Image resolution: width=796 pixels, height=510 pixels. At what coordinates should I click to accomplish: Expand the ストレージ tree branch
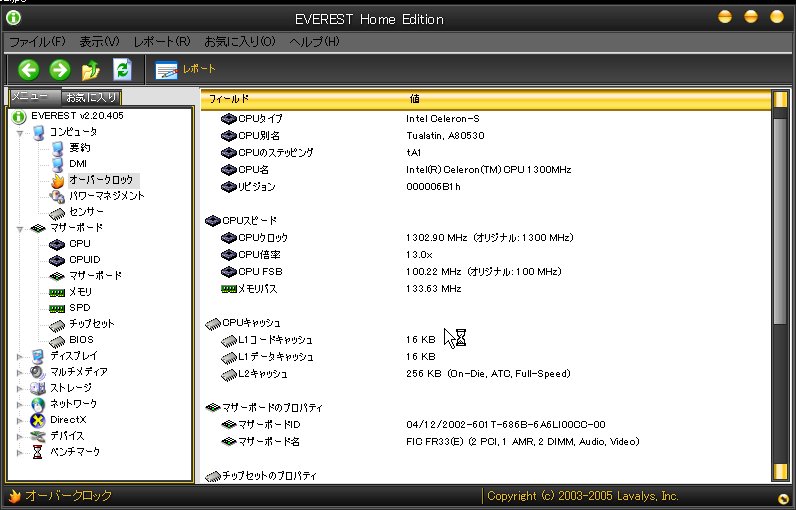coord(20,389)
